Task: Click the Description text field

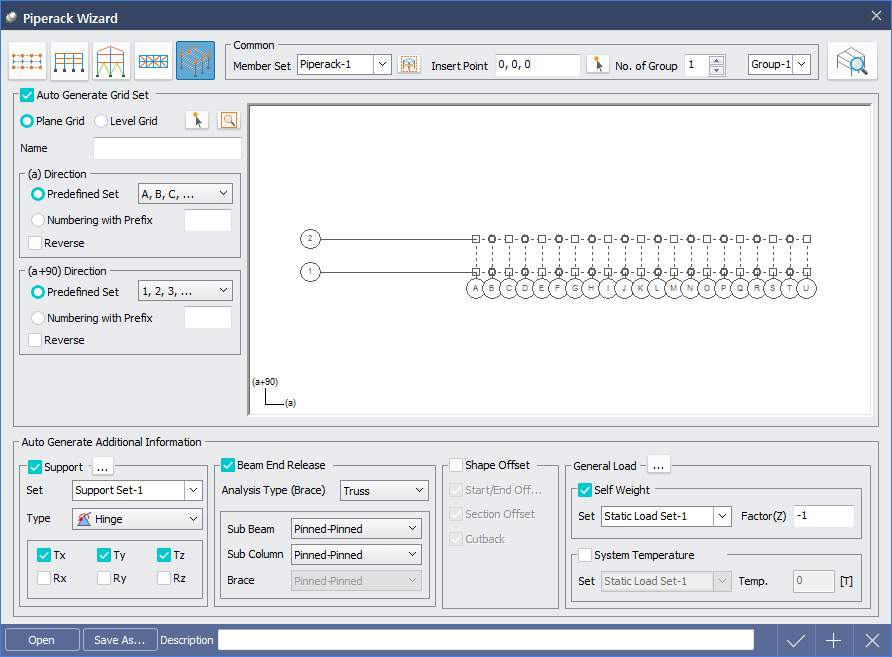Action: click(485, 640)
